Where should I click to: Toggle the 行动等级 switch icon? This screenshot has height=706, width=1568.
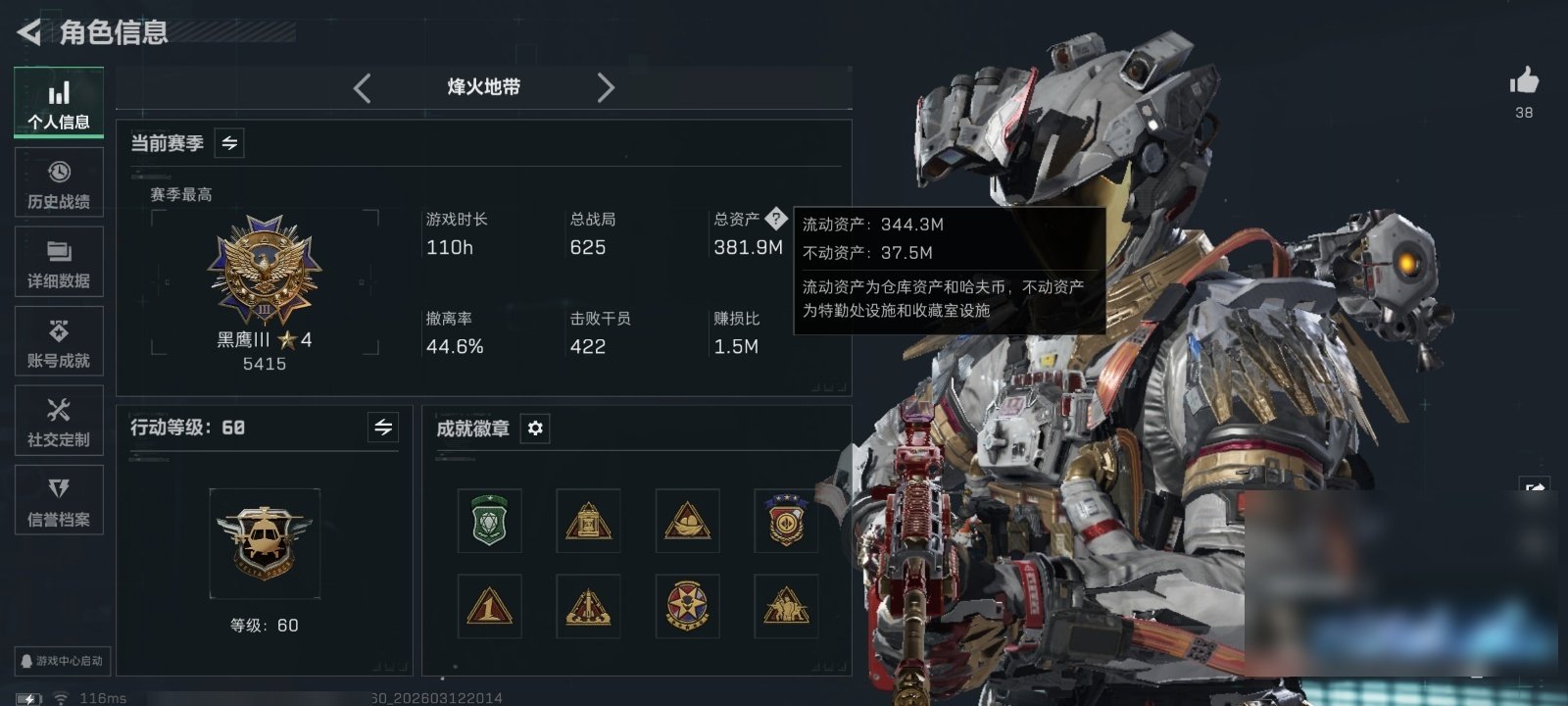(383, 428)
